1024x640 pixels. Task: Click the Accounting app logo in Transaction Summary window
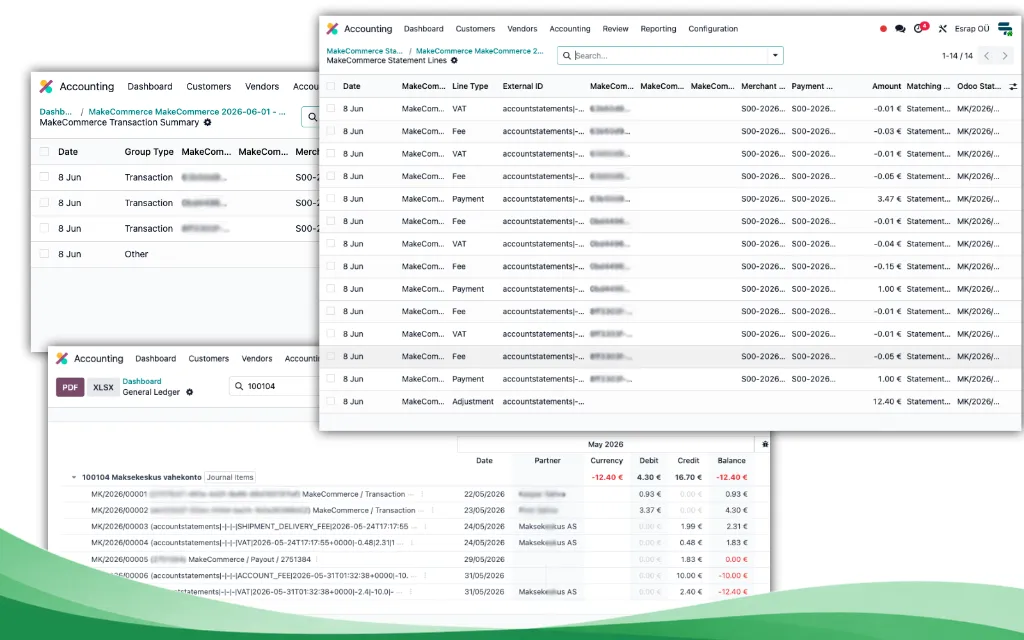(x=46, y=86)
